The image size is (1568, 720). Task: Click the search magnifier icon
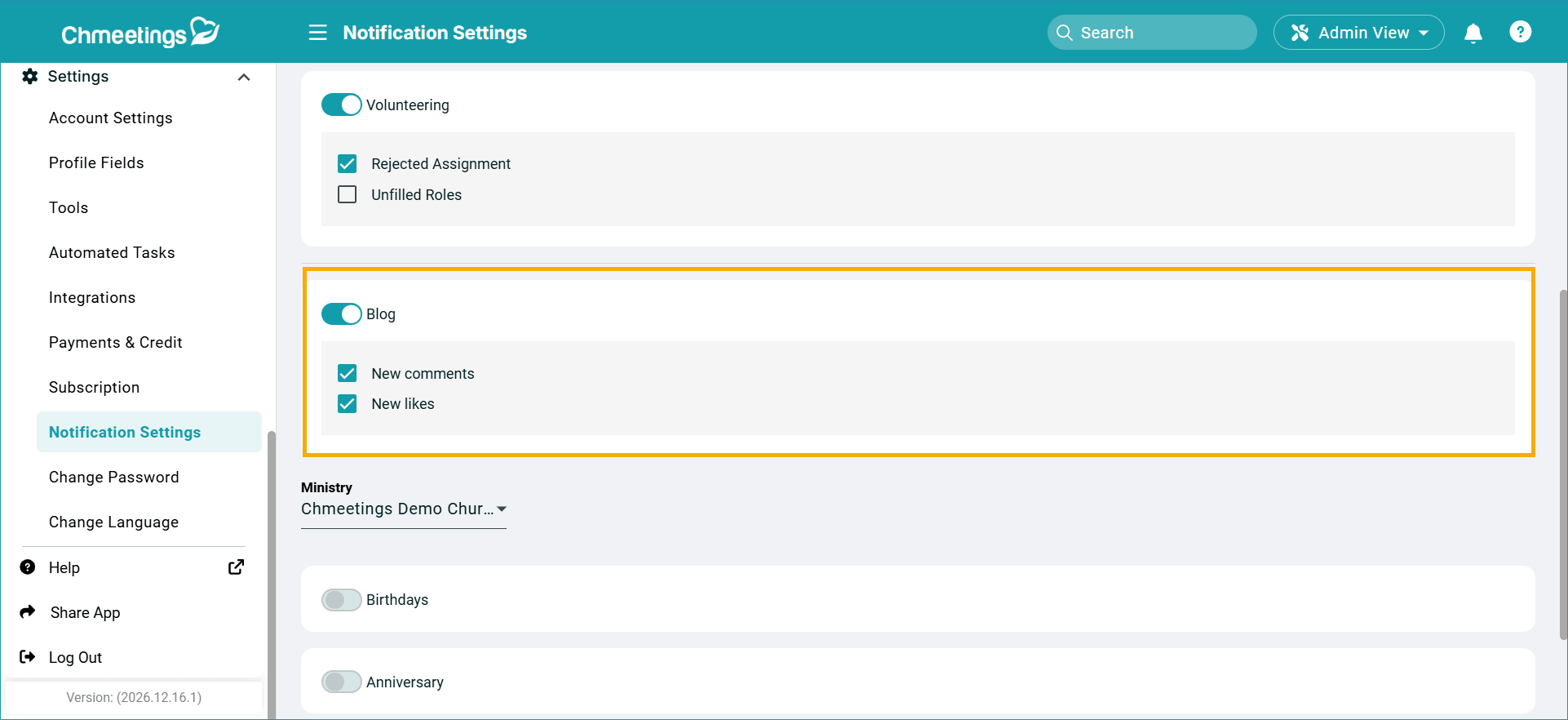1064,33
